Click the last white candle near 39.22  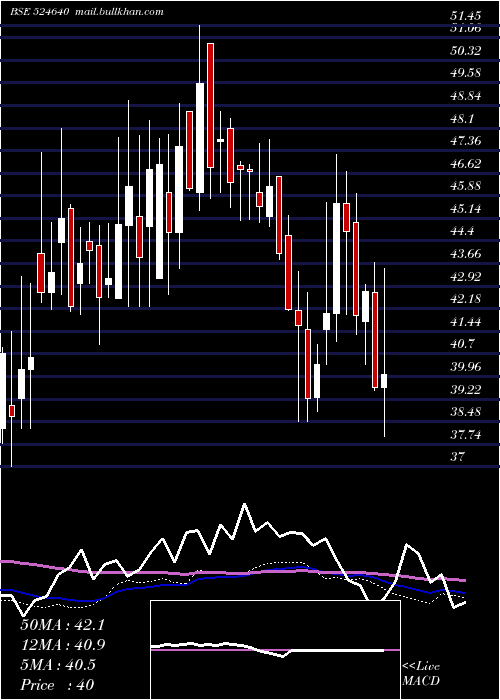pos(384,381)
